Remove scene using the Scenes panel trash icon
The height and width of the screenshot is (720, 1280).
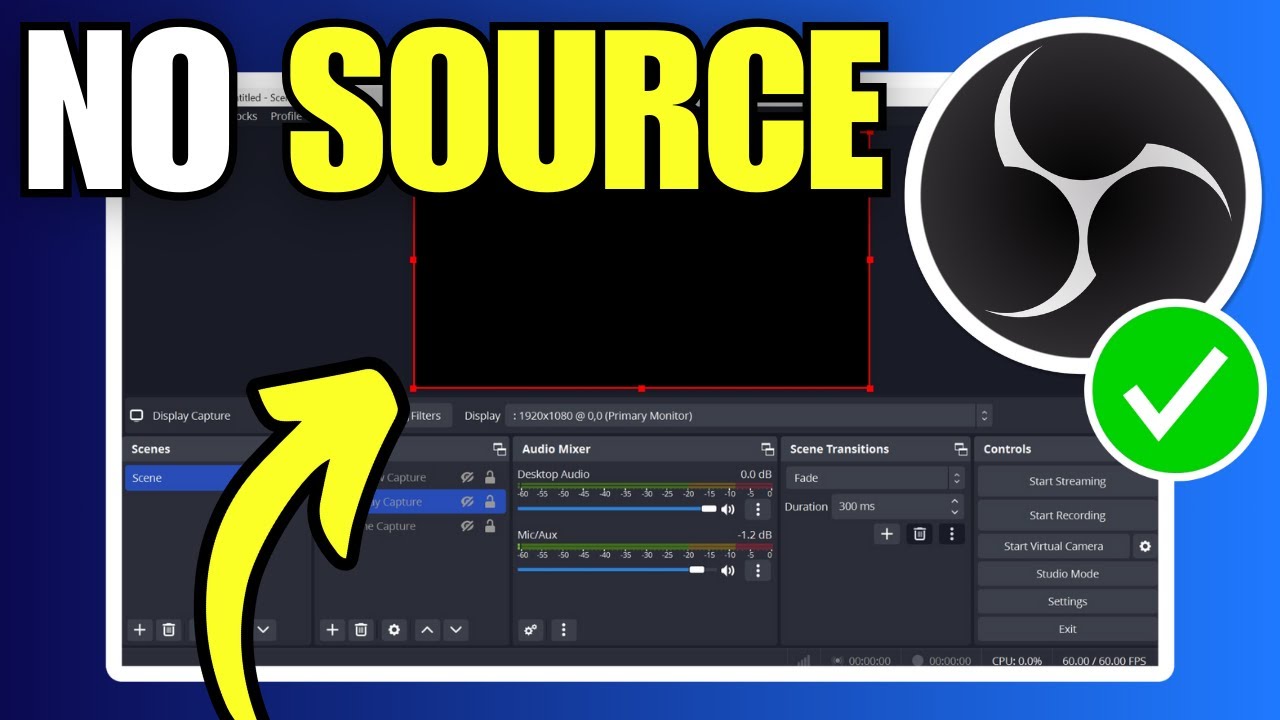(169, 629)
